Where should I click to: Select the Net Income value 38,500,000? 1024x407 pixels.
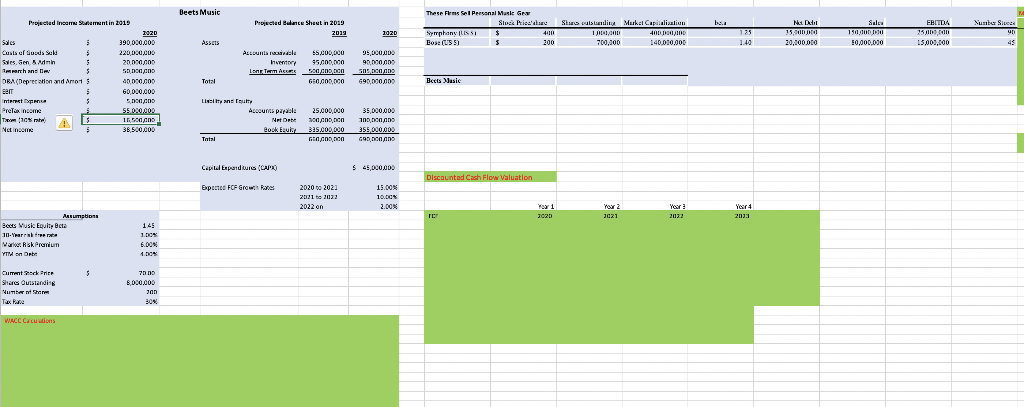[138, 129]
